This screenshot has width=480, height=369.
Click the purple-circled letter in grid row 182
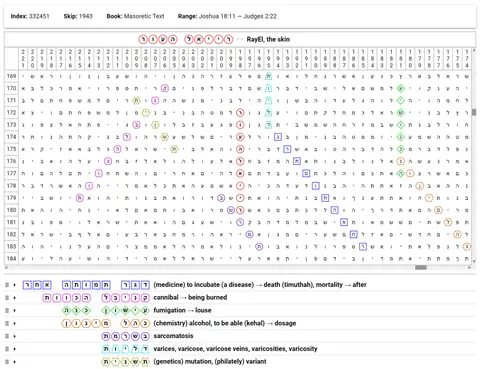(249, 234)
